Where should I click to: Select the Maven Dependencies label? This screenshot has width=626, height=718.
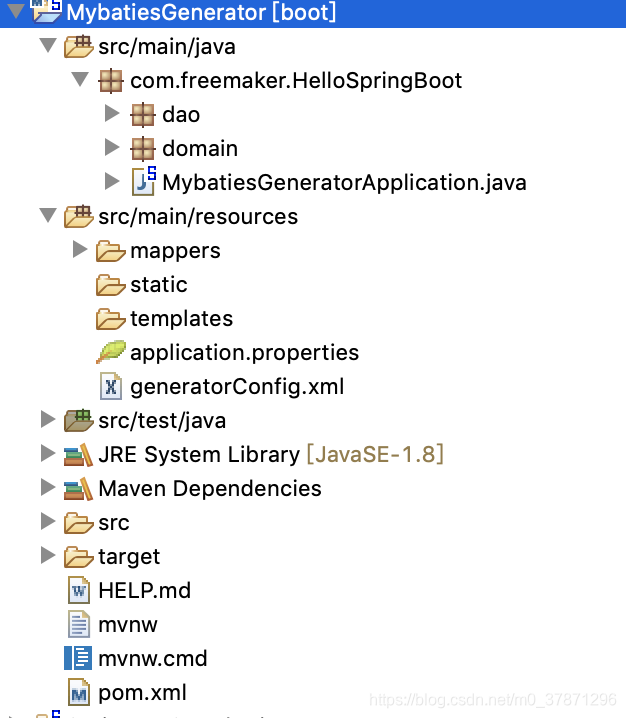pyautogui.click(x=210, y=489)
